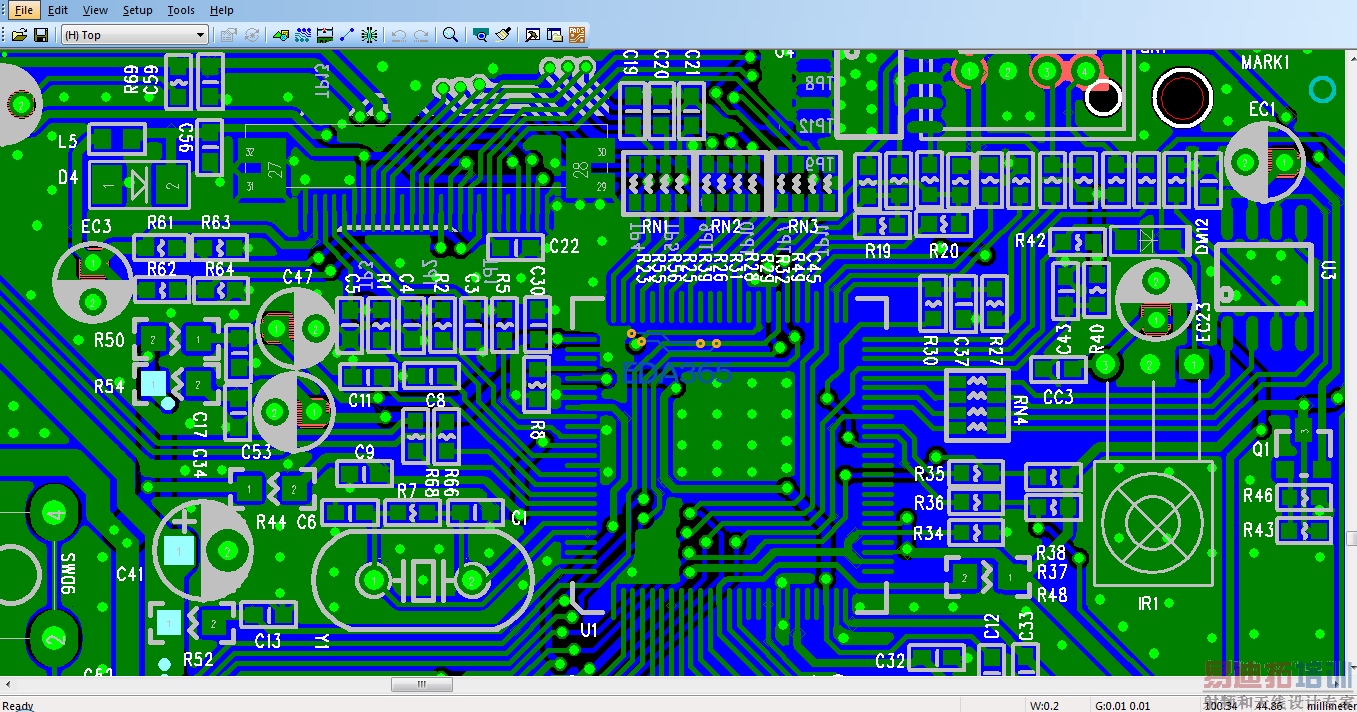Click the Open file folder icon
1357x712 pixels.
pos(19,35)
